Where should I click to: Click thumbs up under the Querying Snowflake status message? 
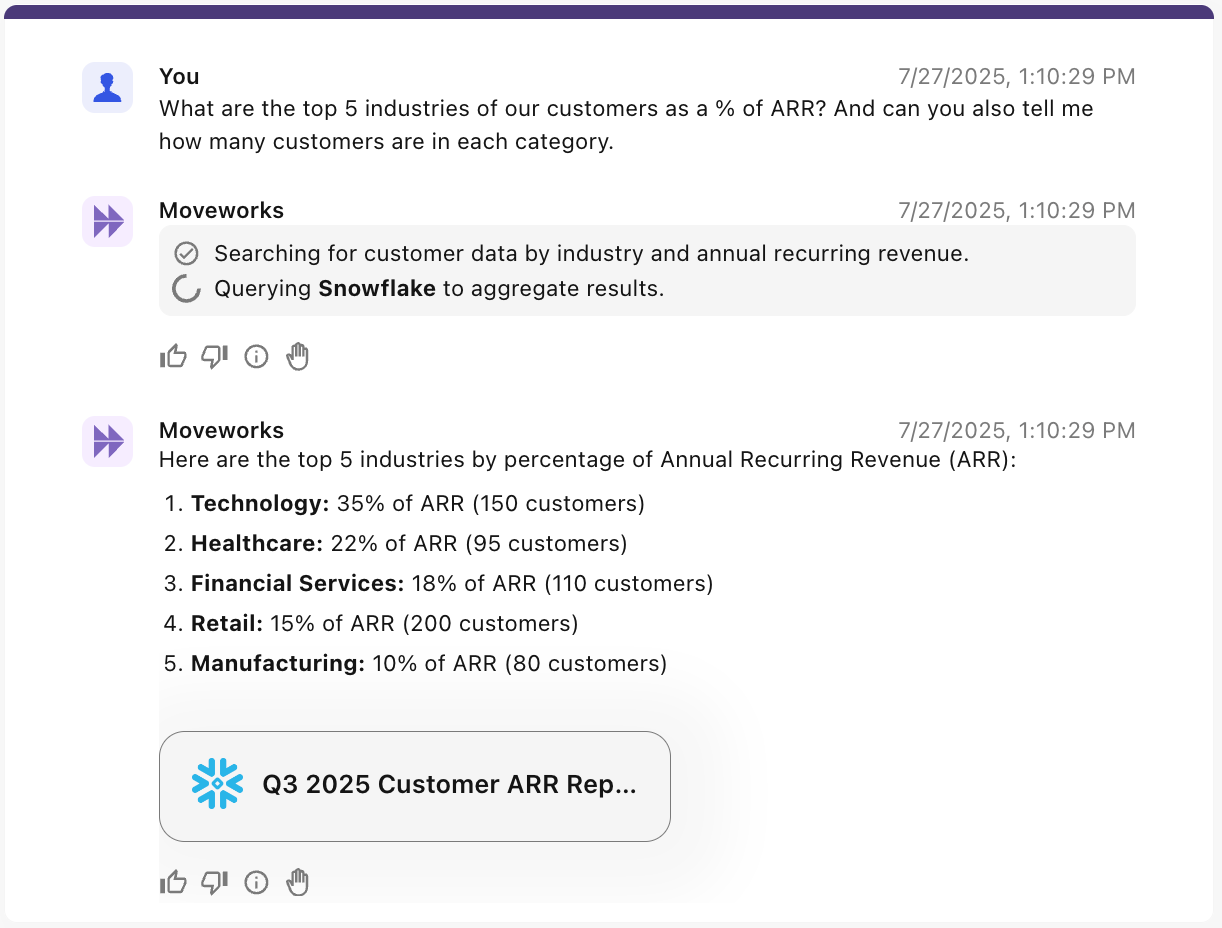[173, 357]
